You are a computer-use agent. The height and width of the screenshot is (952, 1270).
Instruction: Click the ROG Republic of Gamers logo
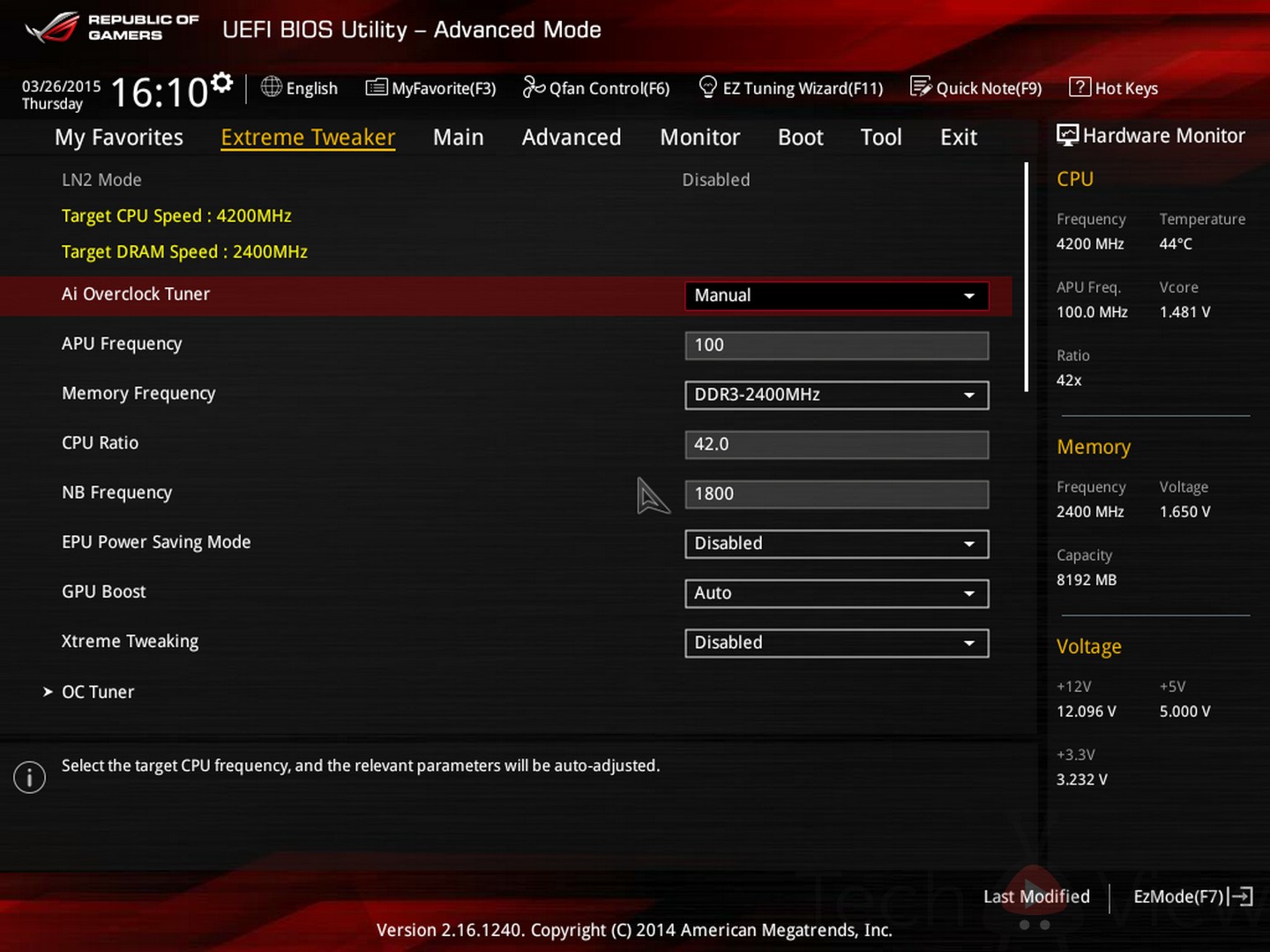(x=112, y=27)
